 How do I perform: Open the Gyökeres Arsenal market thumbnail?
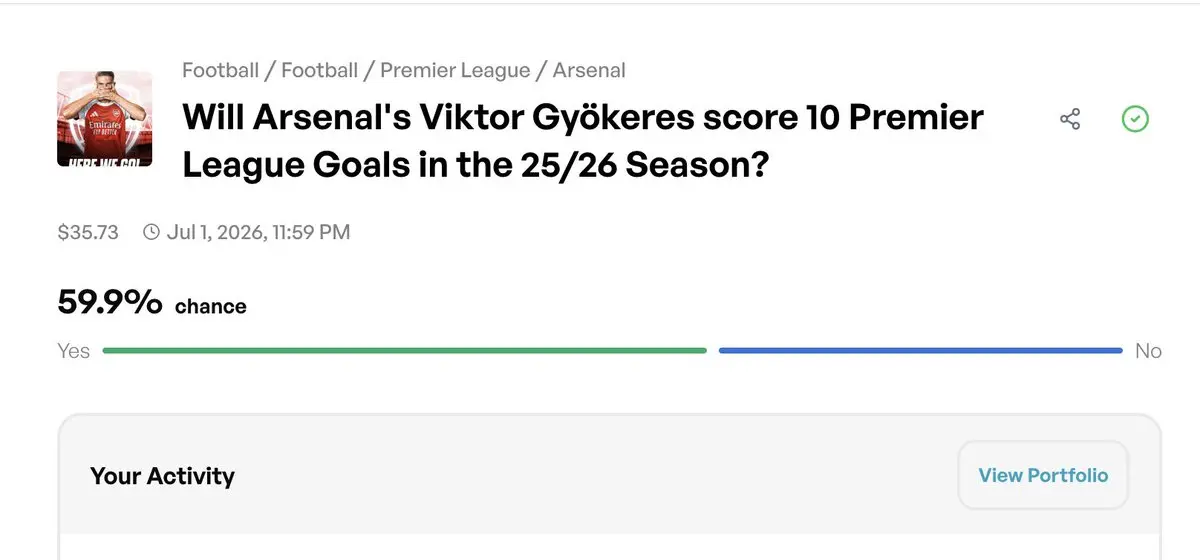105,119
